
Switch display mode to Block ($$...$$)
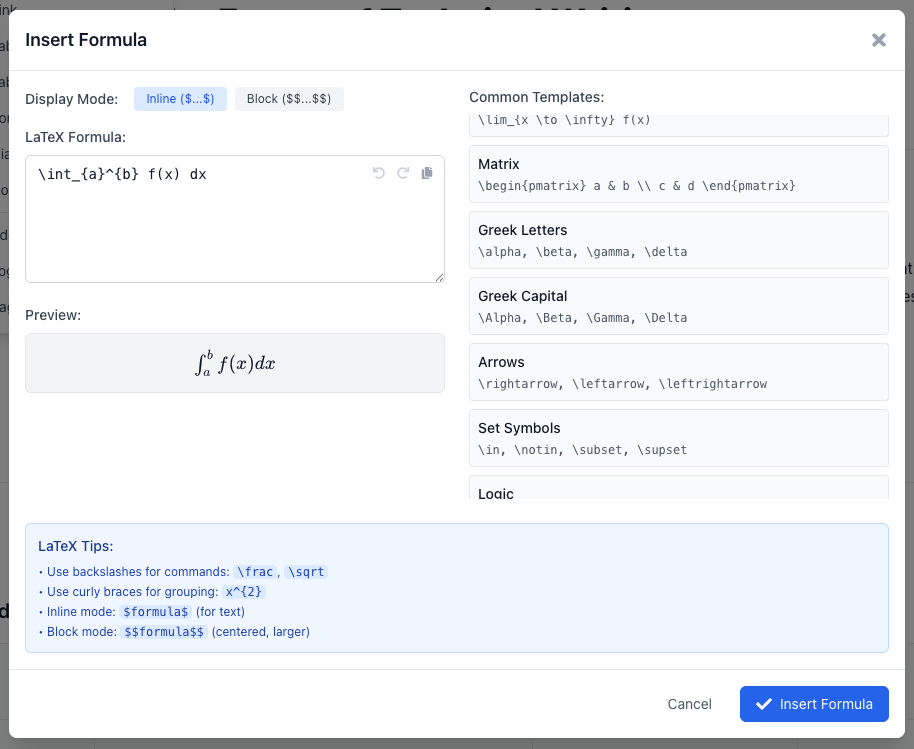pyautogui.click(x=289, y=99)
